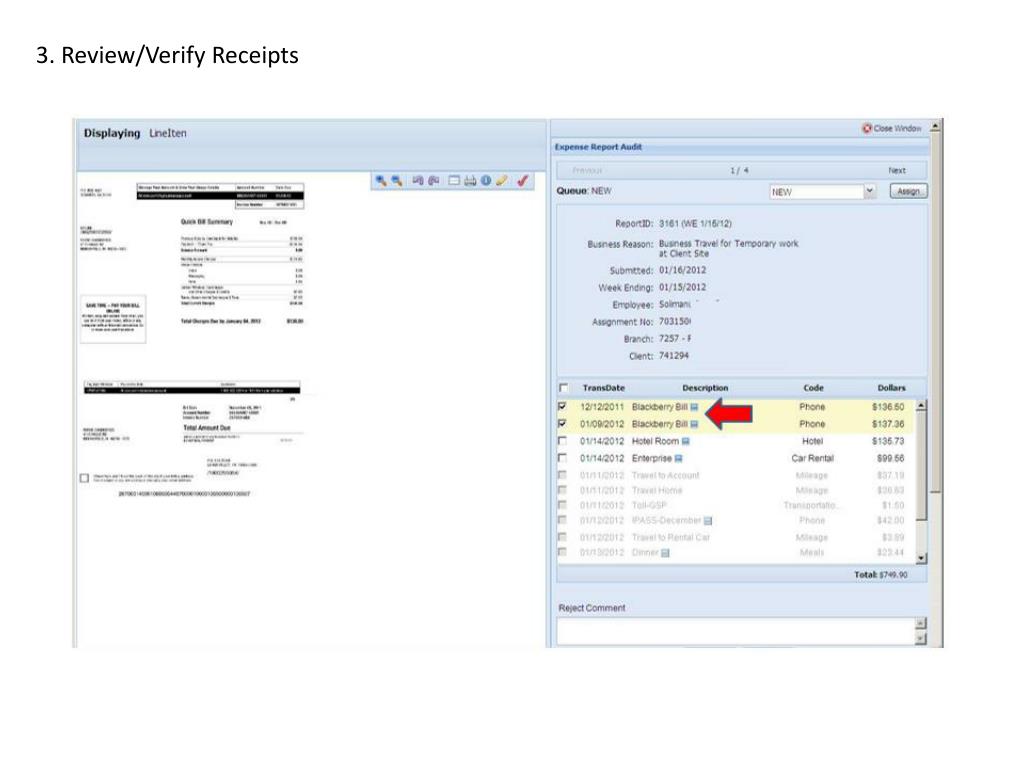The image size is (1024, 768).
Task: Click the expense list scroll-up arrow
Action: click(921, 406)
